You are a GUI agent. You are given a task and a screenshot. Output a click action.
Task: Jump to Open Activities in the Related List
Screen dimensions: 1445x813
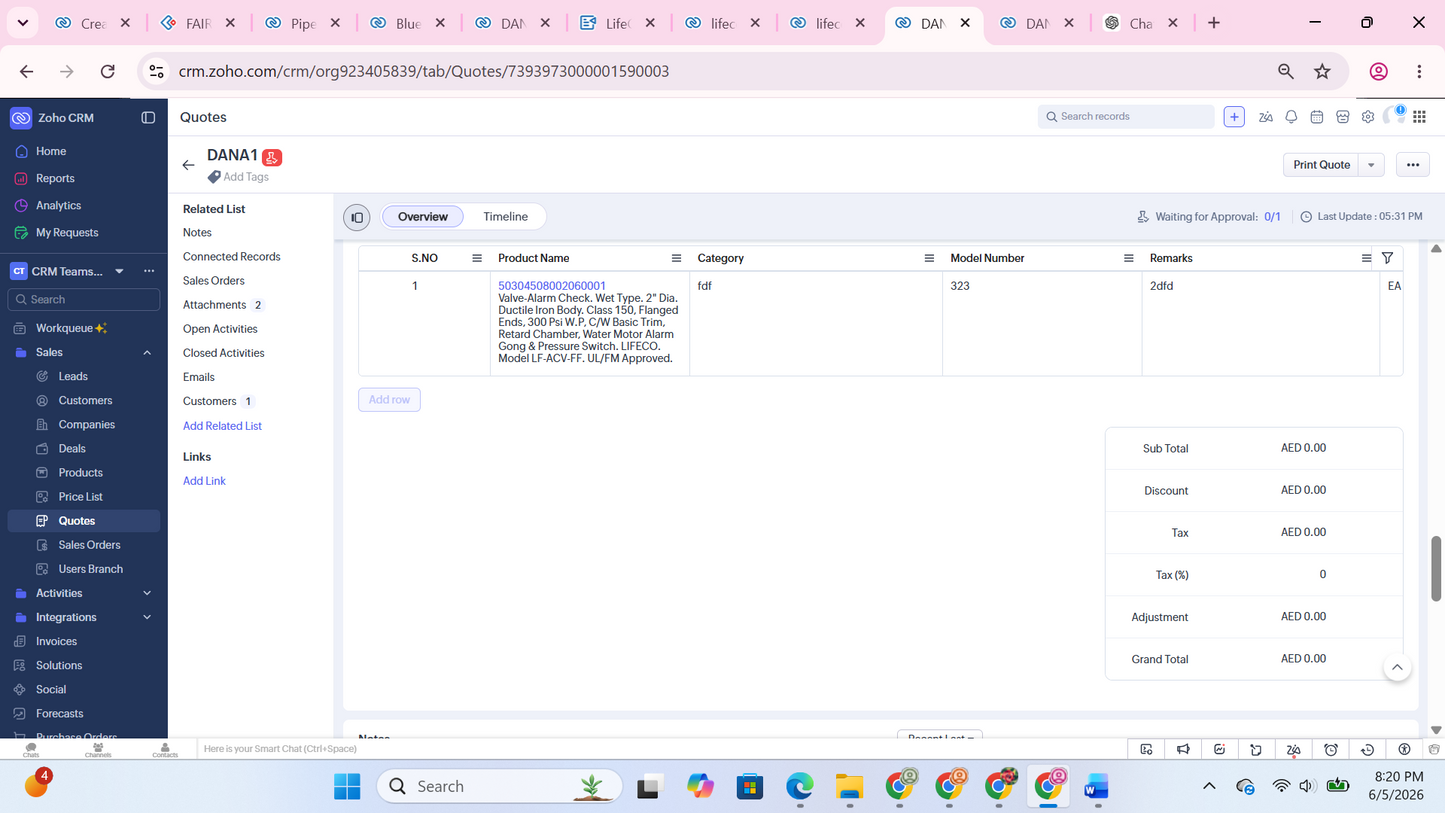pos(220,329)
